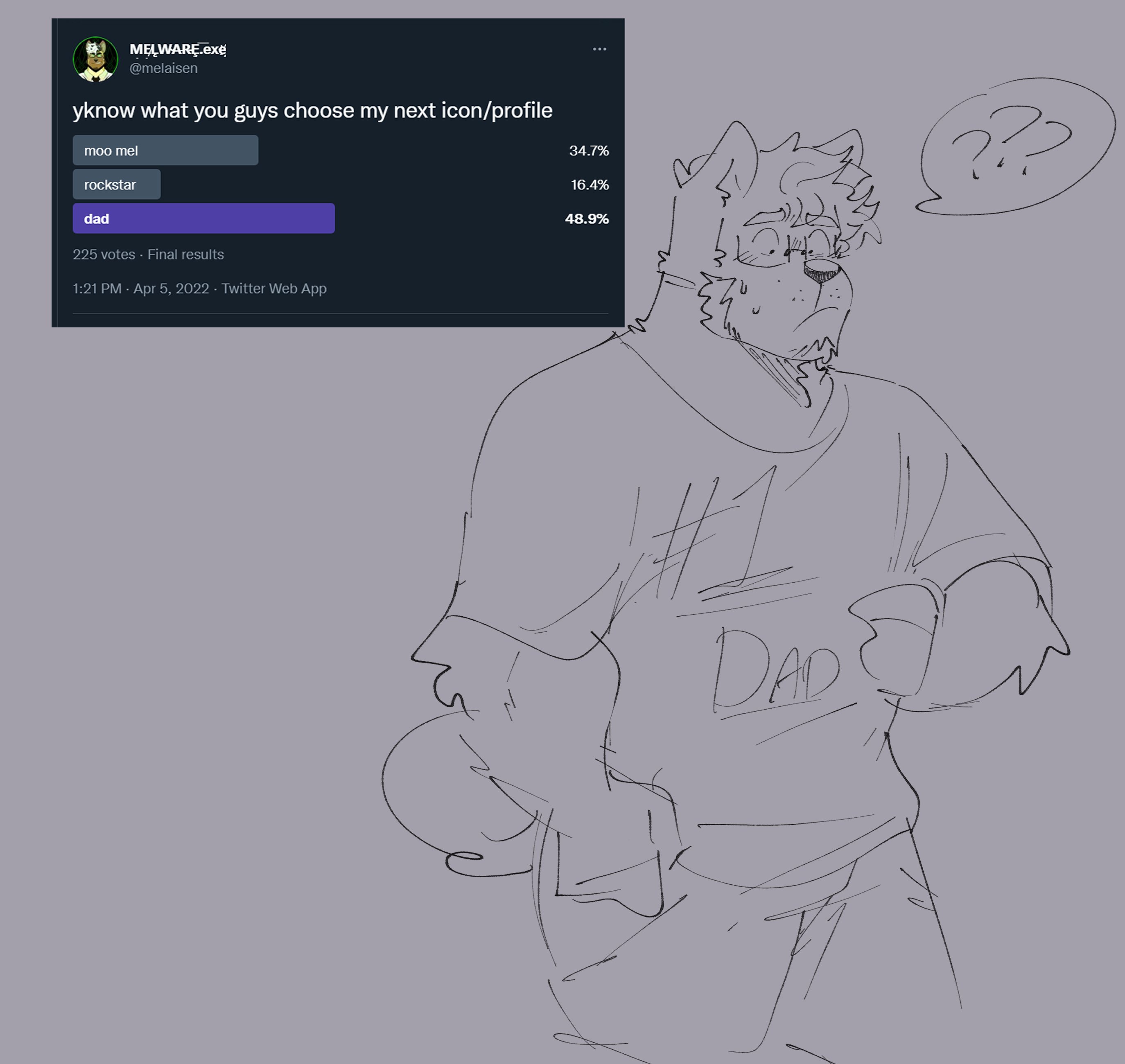Screen dimensions: 1125x1064
Task: Click the 34.7% result percentage
Action: (x=588, y=151)
